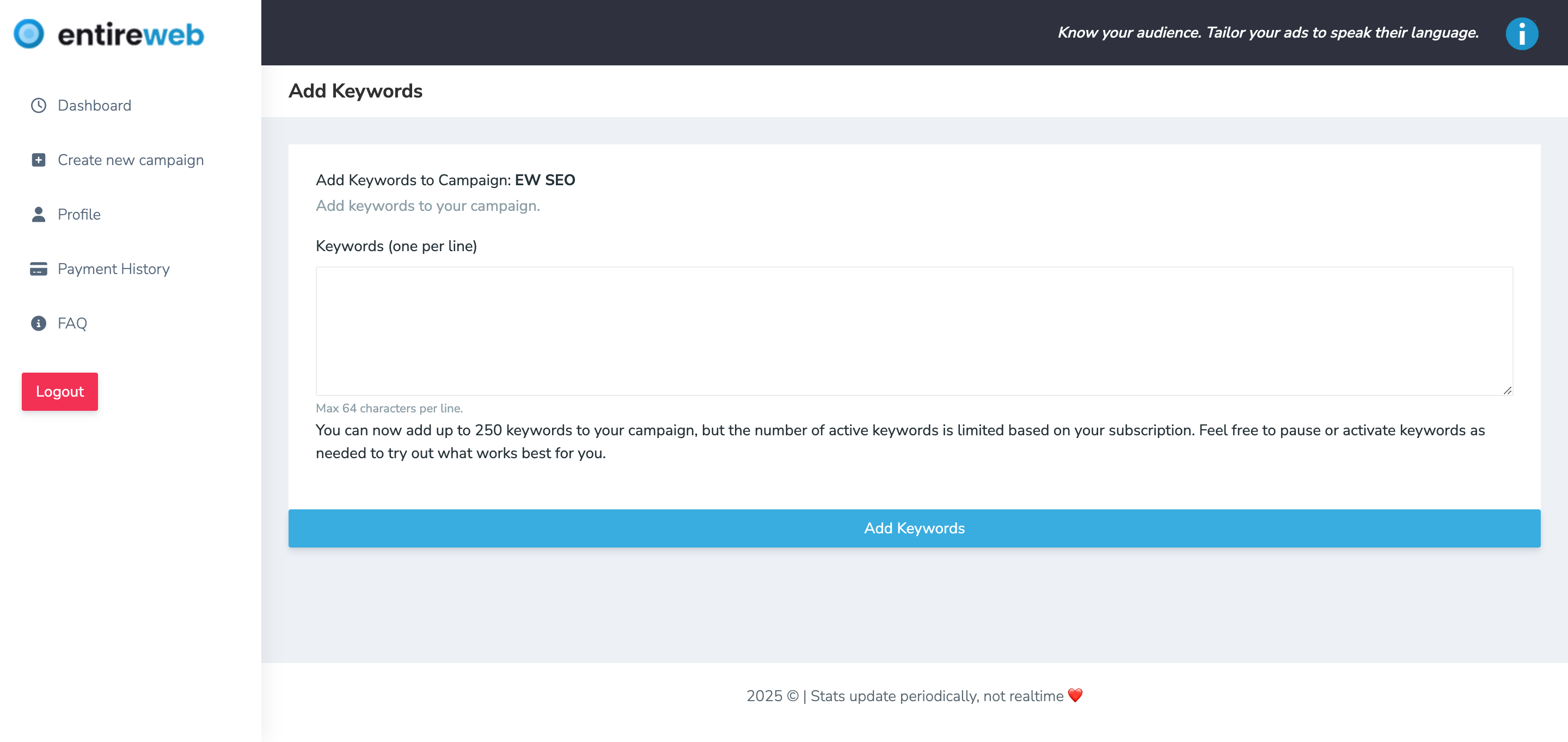Click the Payment History card icon
The width and height of the screenshot is (1568, 742).
38,269
